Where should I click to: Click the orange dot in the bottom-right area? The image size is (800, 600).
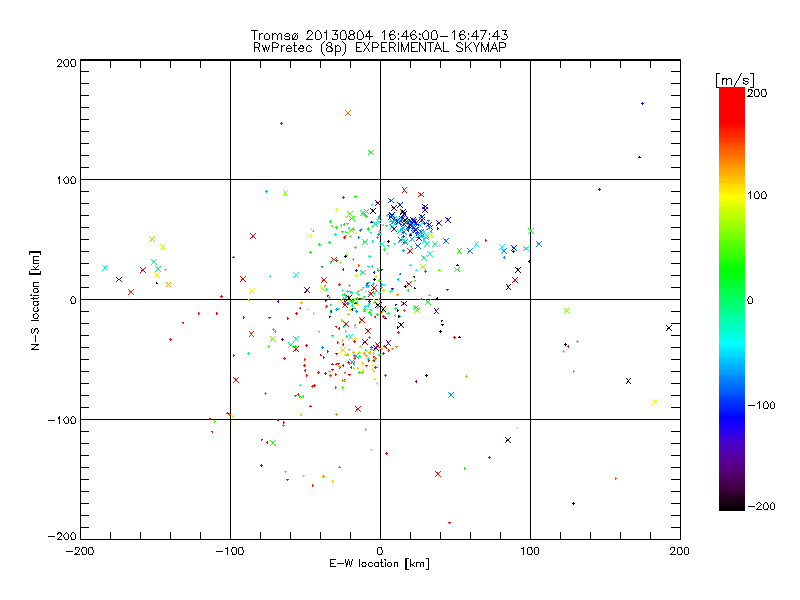click(616, 479)
